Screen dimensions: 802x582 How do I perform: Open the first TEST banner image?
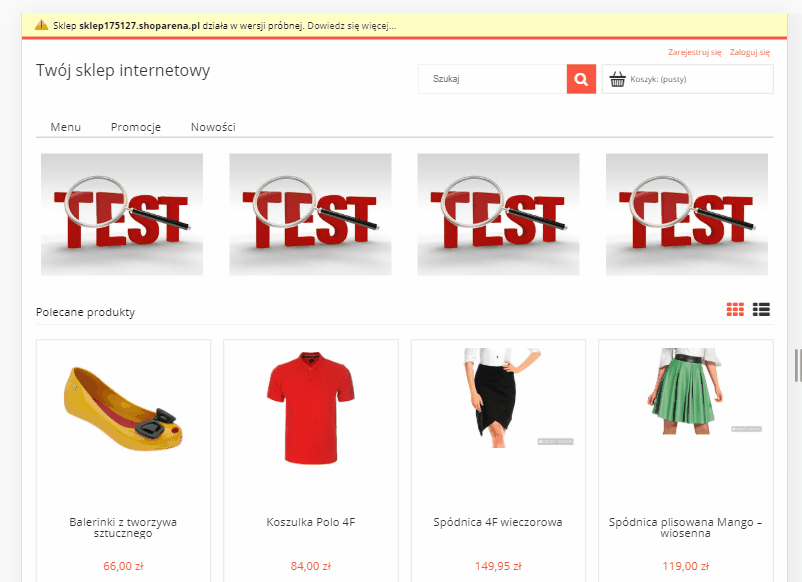[122, 214]
